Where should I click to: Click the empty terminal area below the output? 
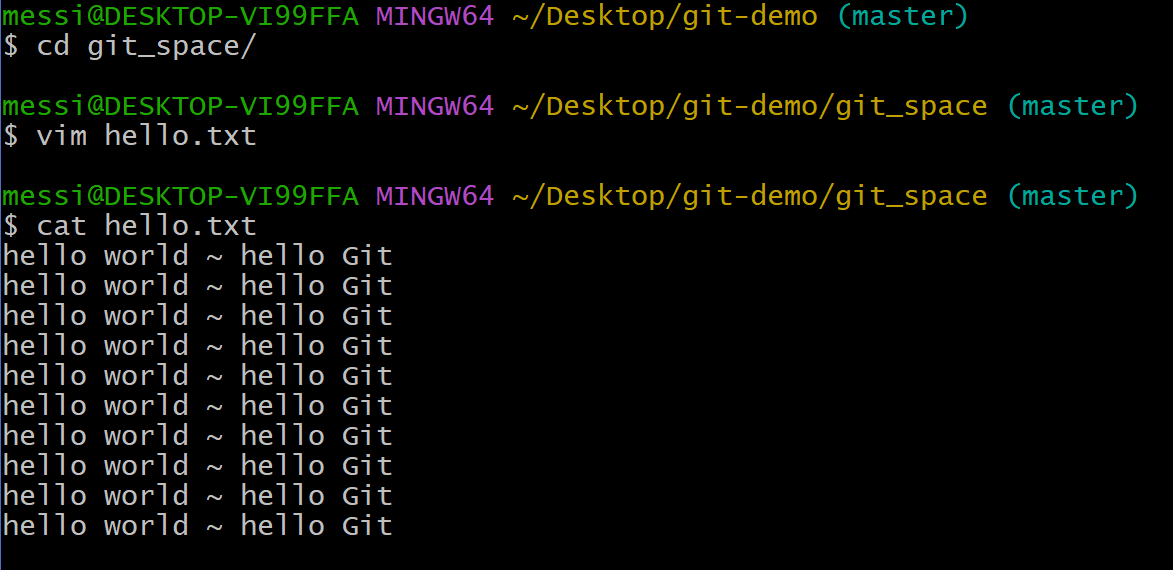pos(586,555)
